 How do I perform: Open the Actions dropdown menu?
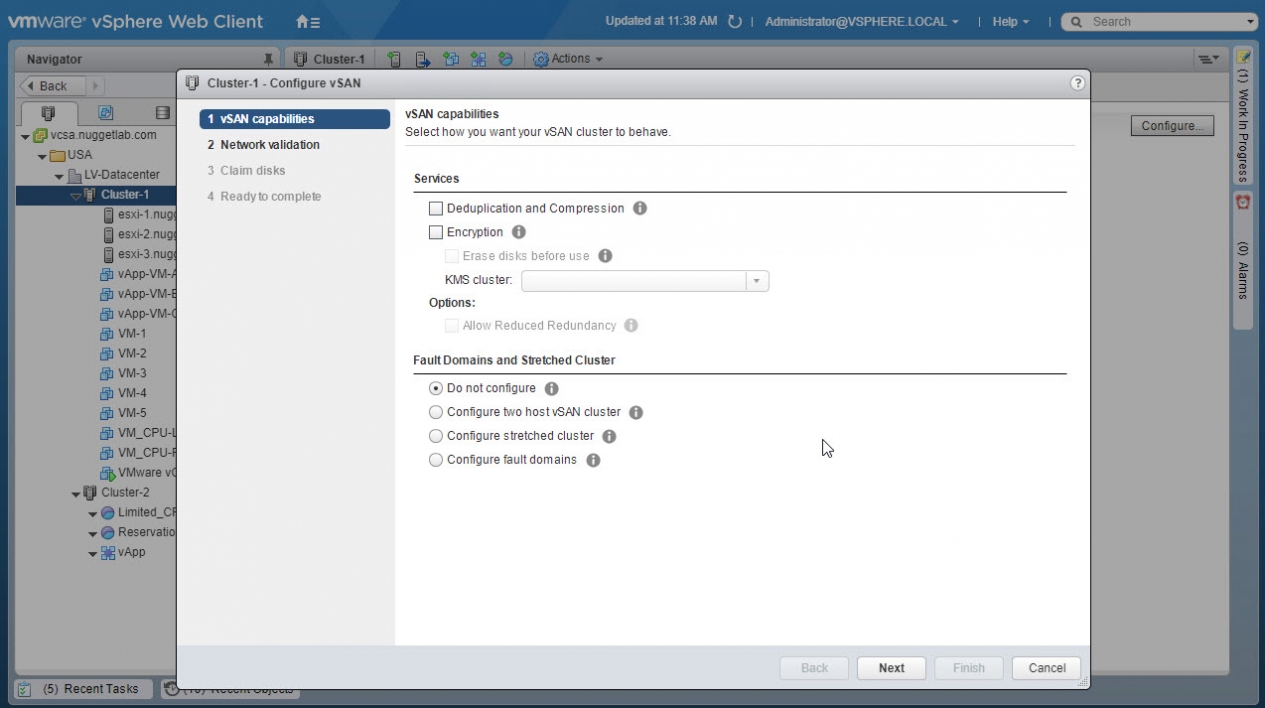click(x=569, y=59)
